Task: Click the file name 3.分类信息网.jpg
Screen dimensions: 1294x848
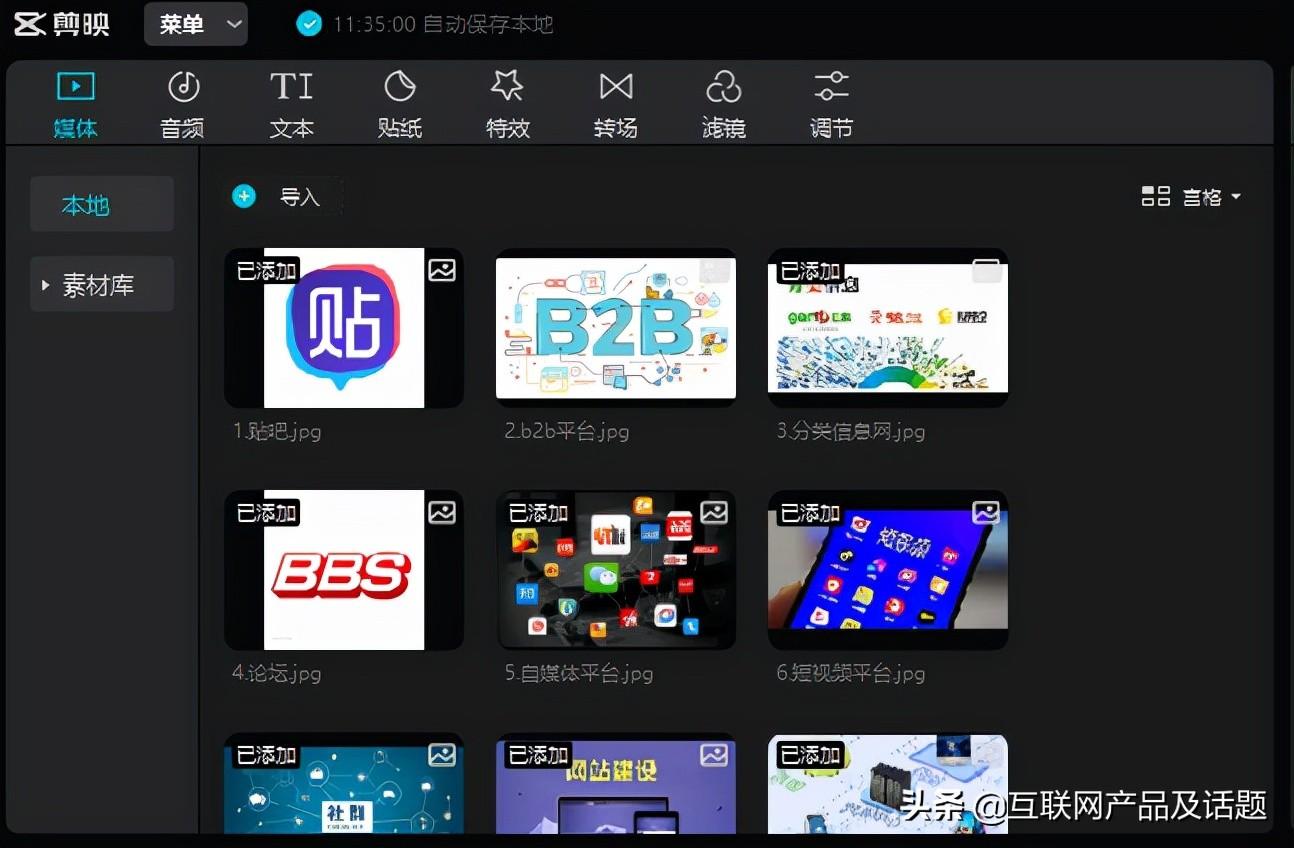Action: coord(851,432)
